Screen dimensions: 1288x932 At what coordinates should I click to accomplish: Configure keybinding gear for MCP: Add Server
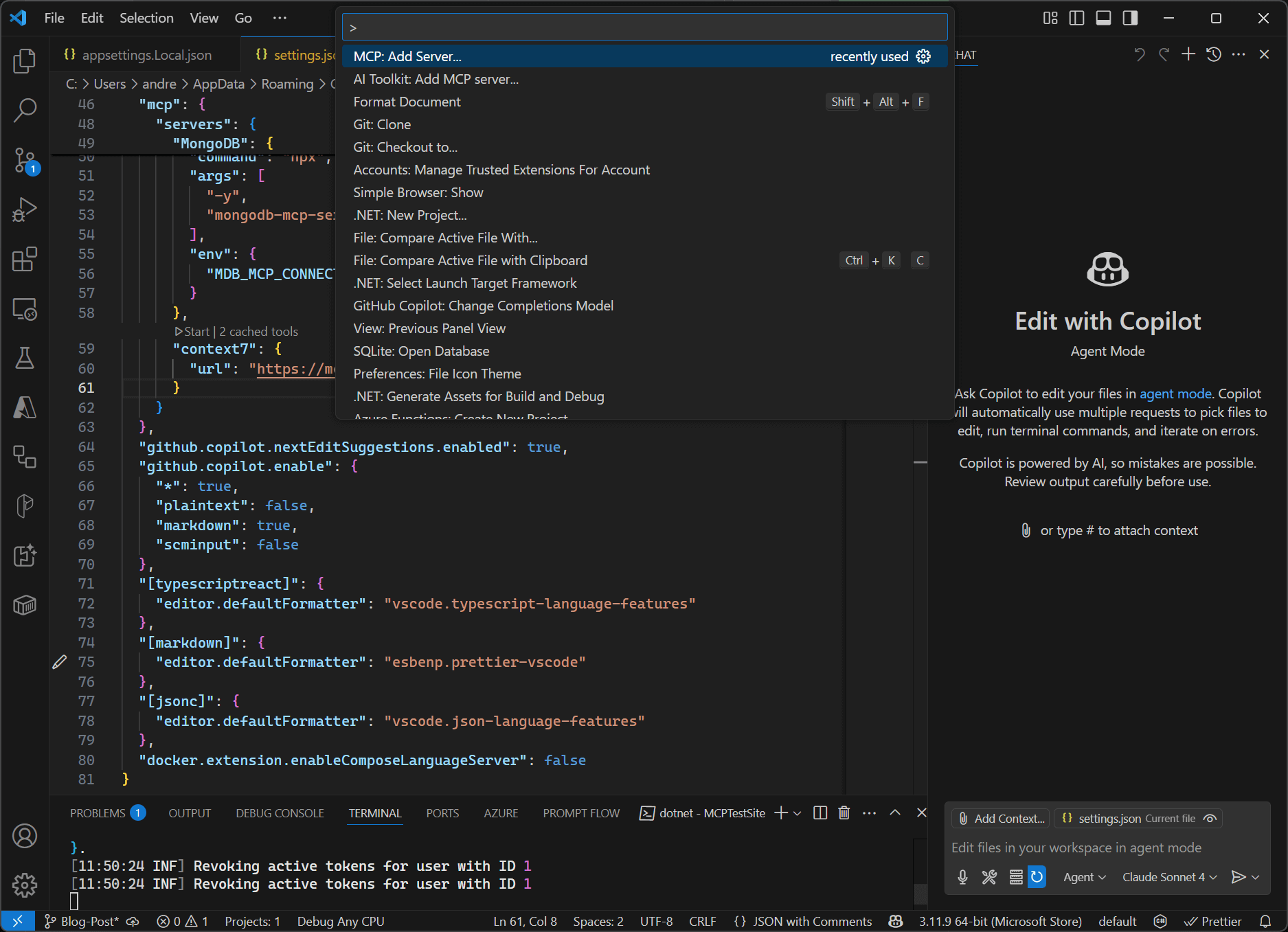point(923,56)
